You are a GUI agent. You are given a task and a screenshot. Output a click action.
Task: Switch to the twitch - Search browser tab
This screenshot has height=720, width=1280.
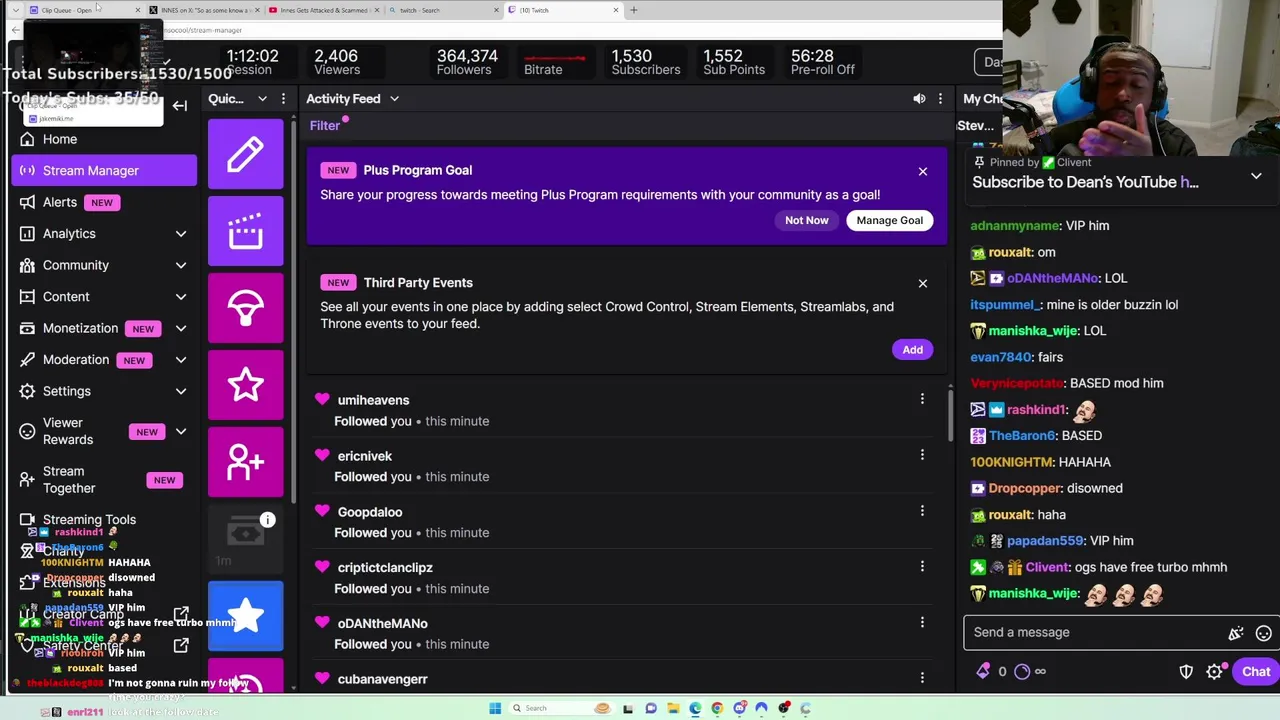click(x=444, y=10)
